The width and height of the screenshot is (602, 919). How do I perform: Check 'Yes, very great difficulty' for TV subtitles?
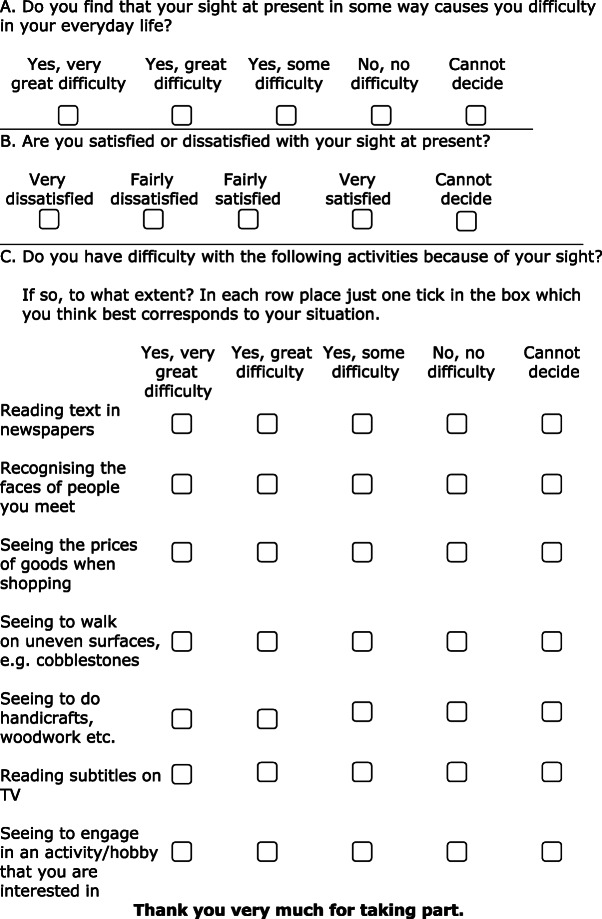pyautogui.click(x=181, y=774)
